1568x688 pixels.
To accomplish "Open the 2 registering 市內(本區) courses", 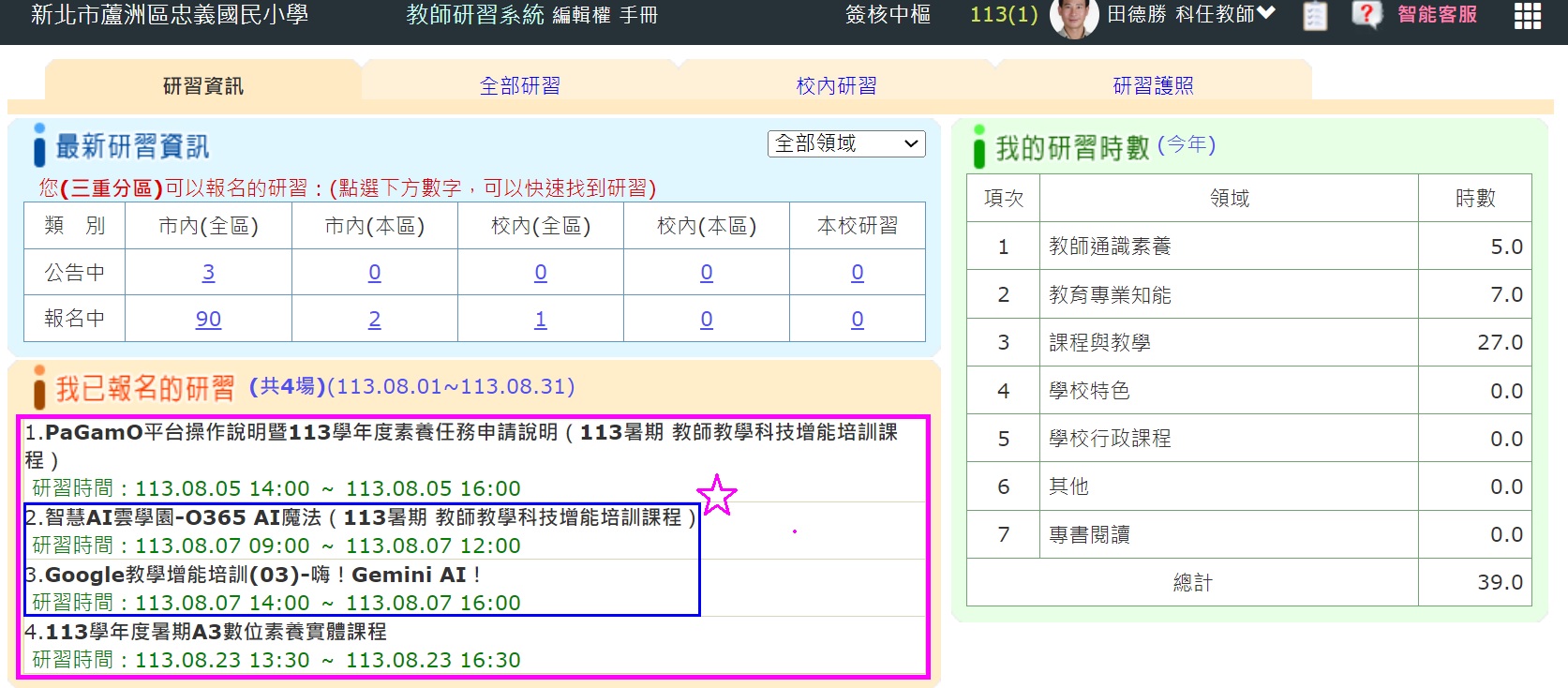I will tap(375, 319).
